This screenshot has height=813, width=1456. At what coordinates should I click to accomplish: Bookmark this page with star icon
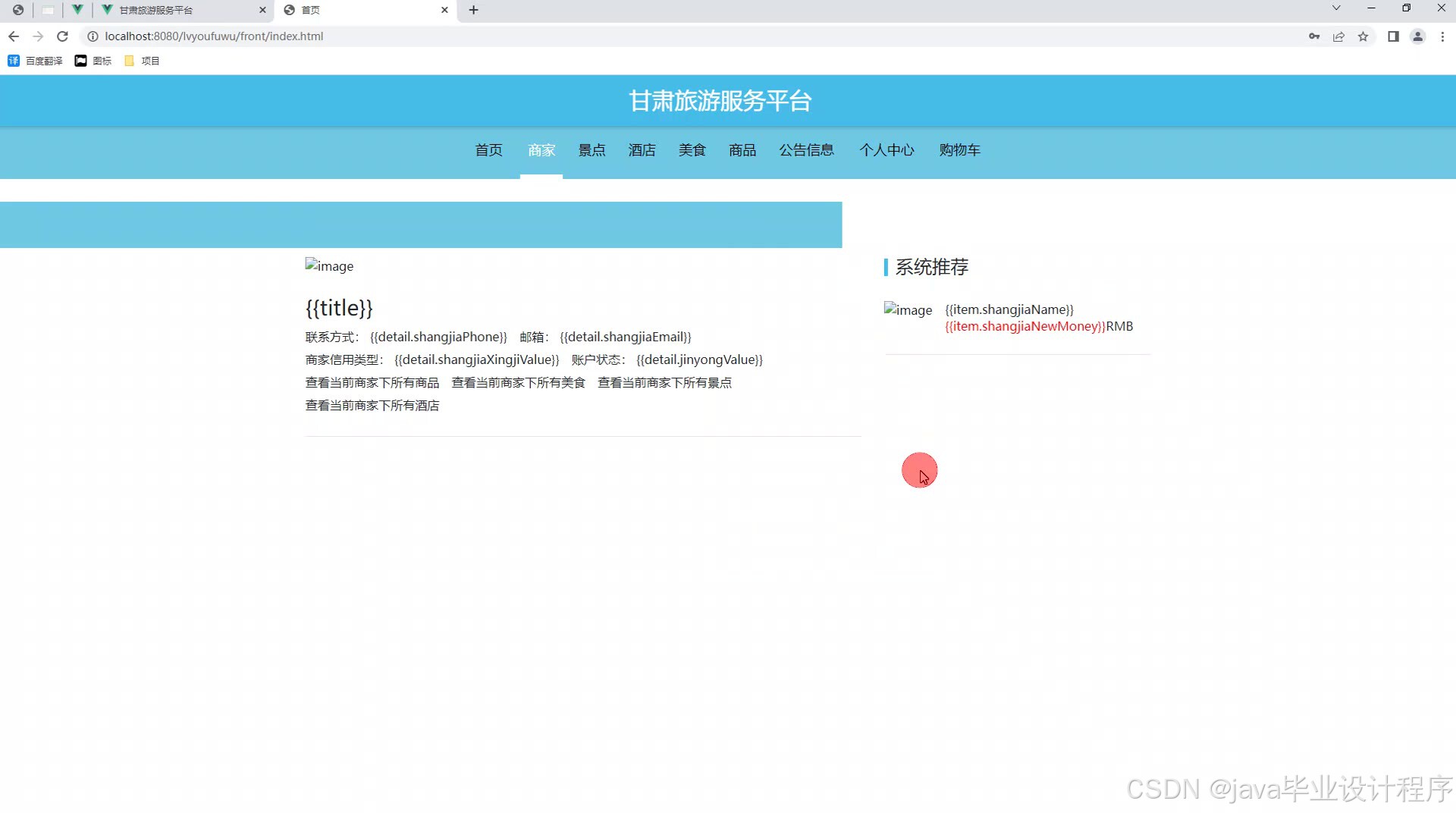(x=1363, y=36)
